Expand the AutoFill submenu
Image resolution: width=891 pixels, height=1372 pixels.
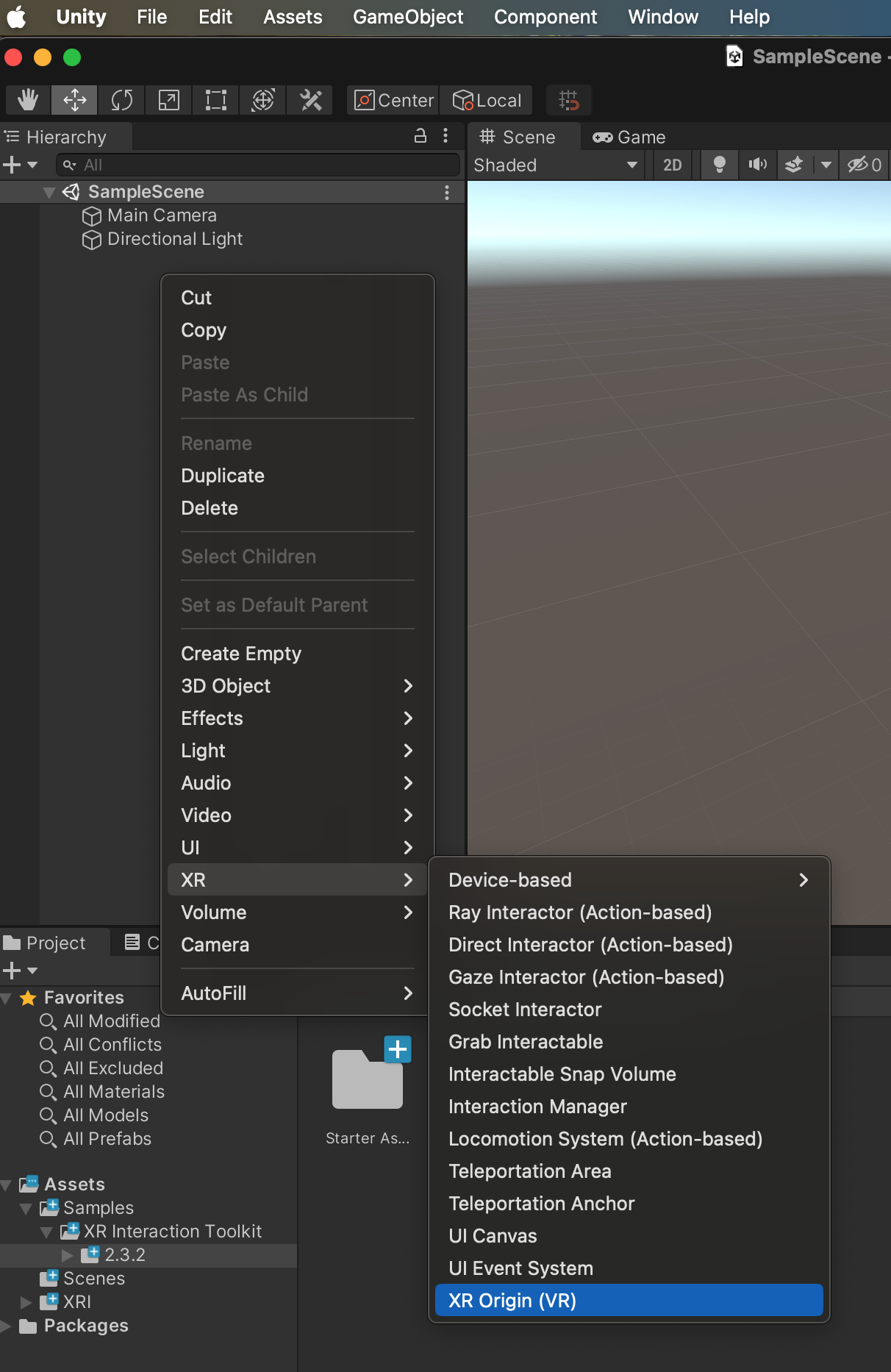coord(298,993)
